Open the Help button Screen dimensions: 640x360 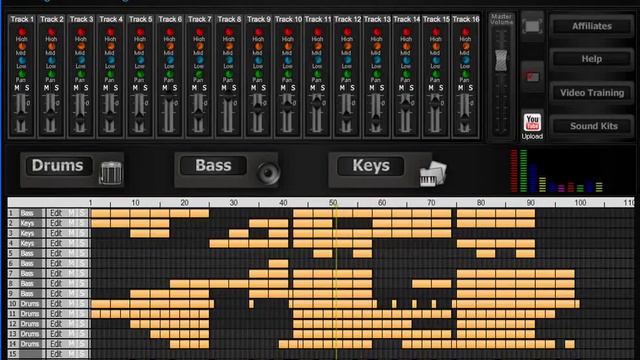[x=591, y=59]
